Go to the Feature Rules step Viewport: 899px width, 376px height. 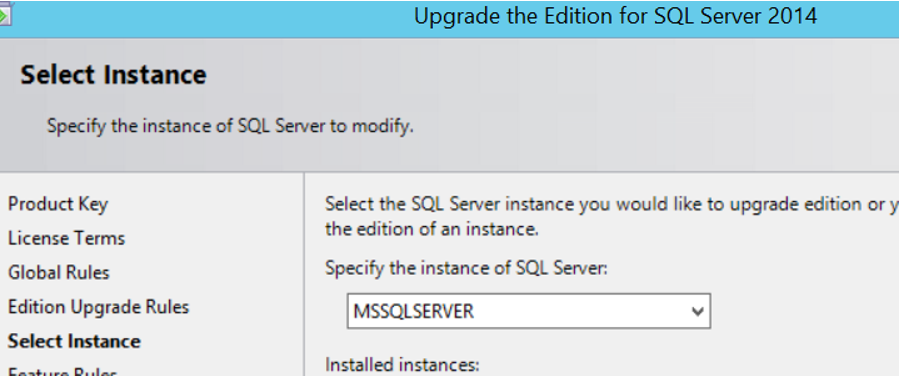coord(62,372)
